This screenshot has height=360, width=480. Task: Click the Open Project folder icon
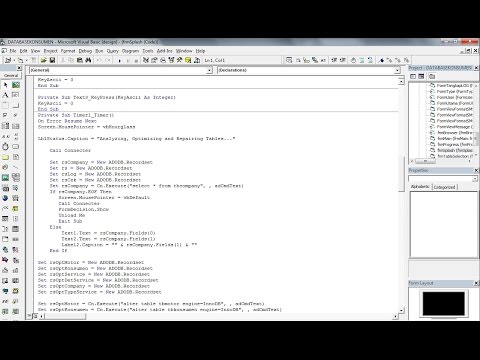43,60
